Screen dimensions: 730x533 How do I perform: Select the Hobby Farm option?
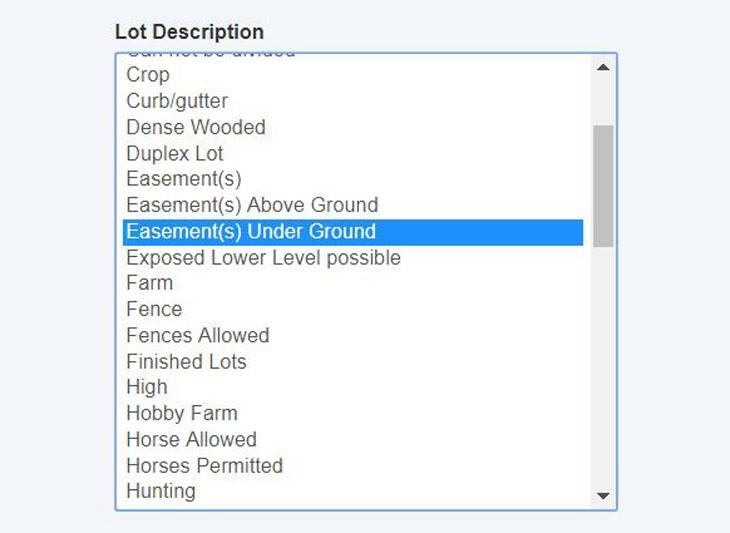coord(182,413)
